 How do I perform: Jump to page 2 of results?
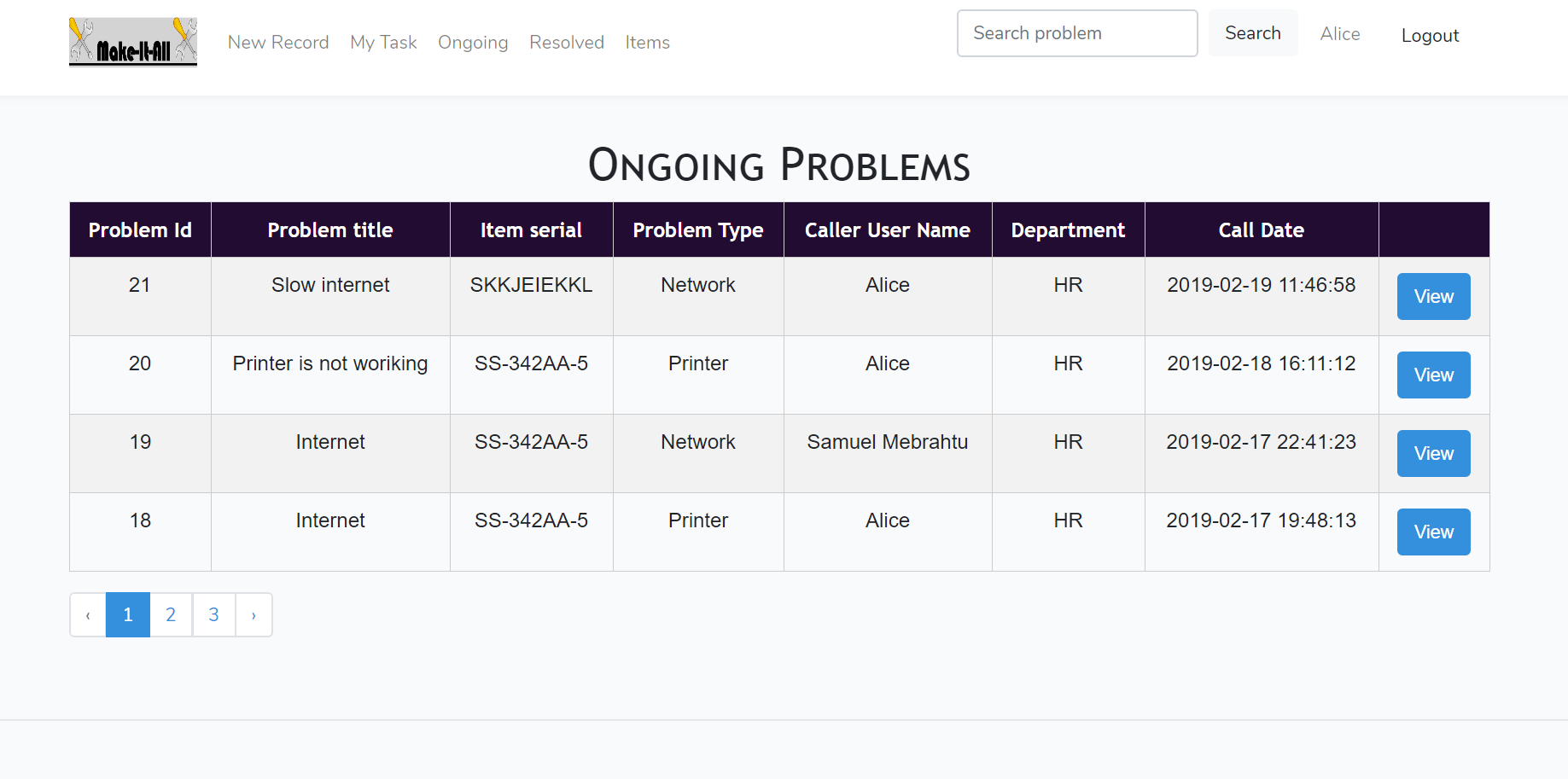coord(171,615)
